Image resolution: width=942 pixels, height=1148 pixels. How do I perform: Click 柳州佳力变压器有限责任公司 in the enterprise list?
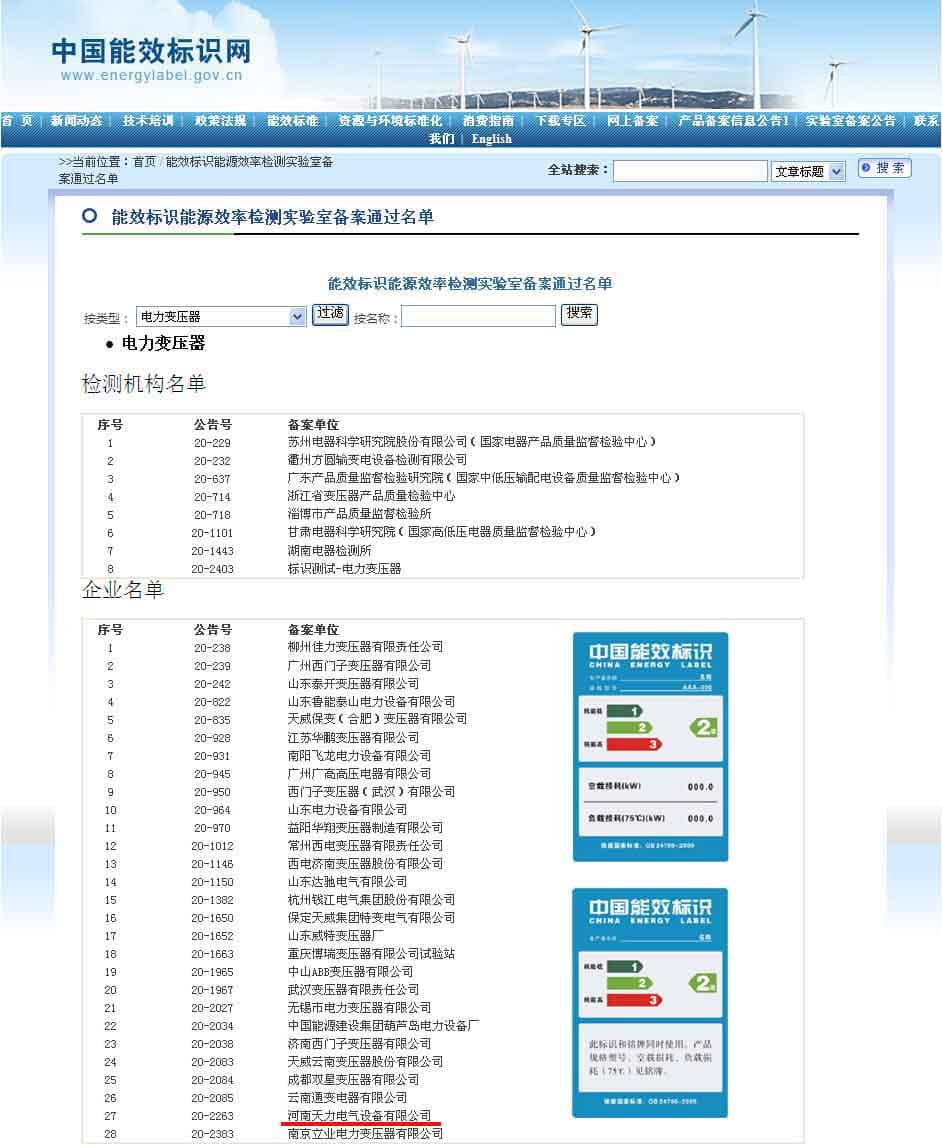pos(365,647)
